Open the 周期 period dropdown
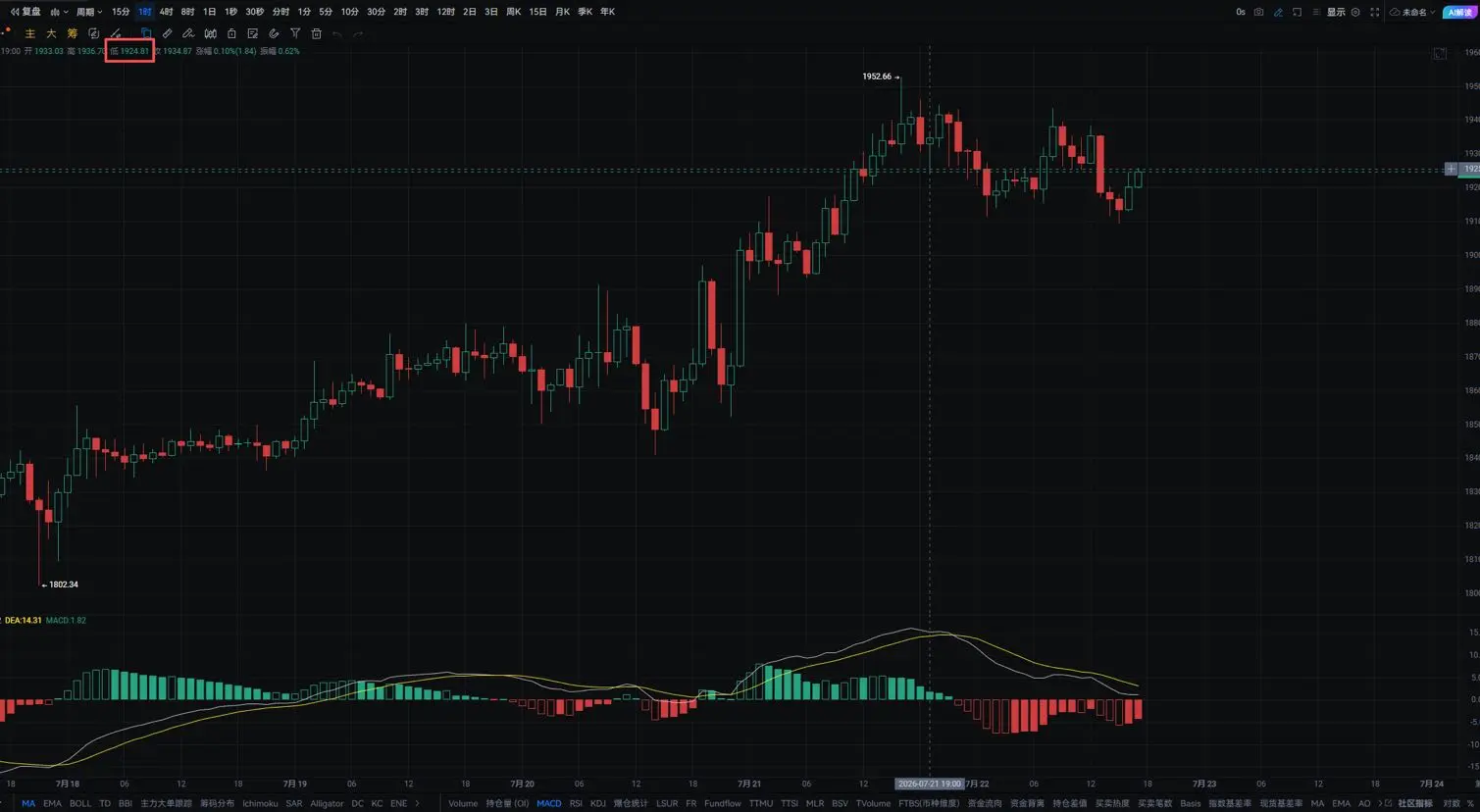Viewport: 1480px width, 812px height. (88, 12)
